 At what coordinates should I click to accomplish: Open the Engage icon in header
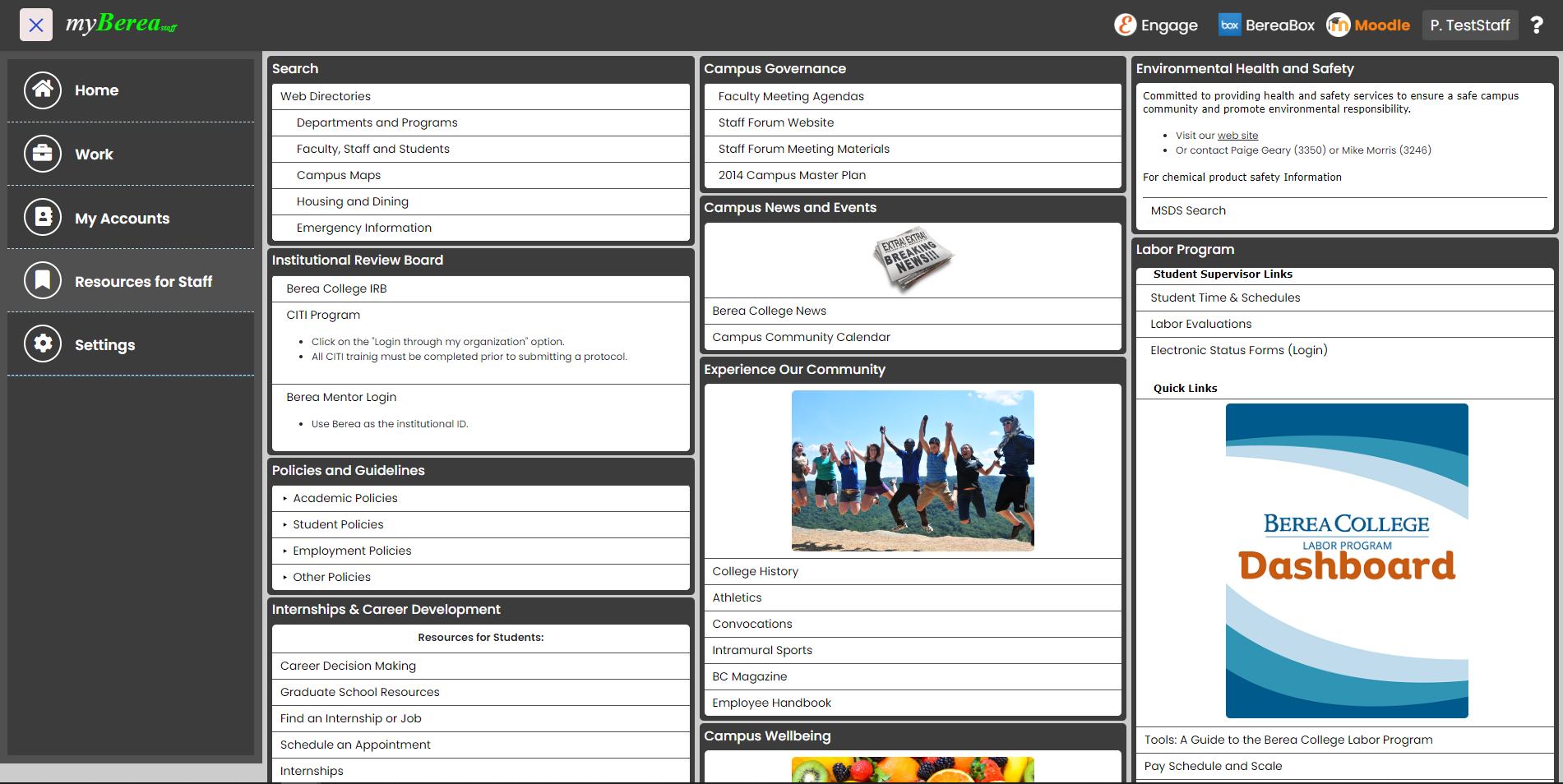[1125, 25]
